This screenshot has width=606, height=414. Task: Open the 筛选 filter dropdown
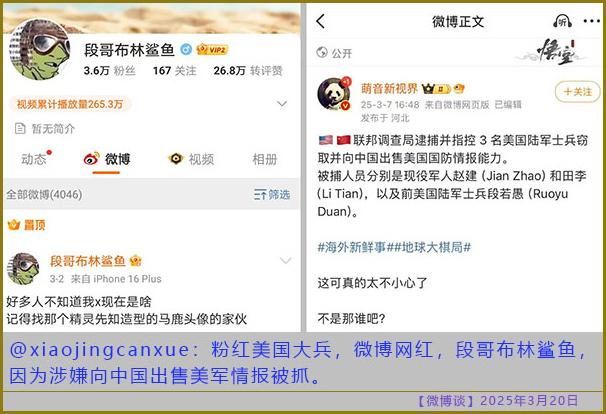(272, 194)
